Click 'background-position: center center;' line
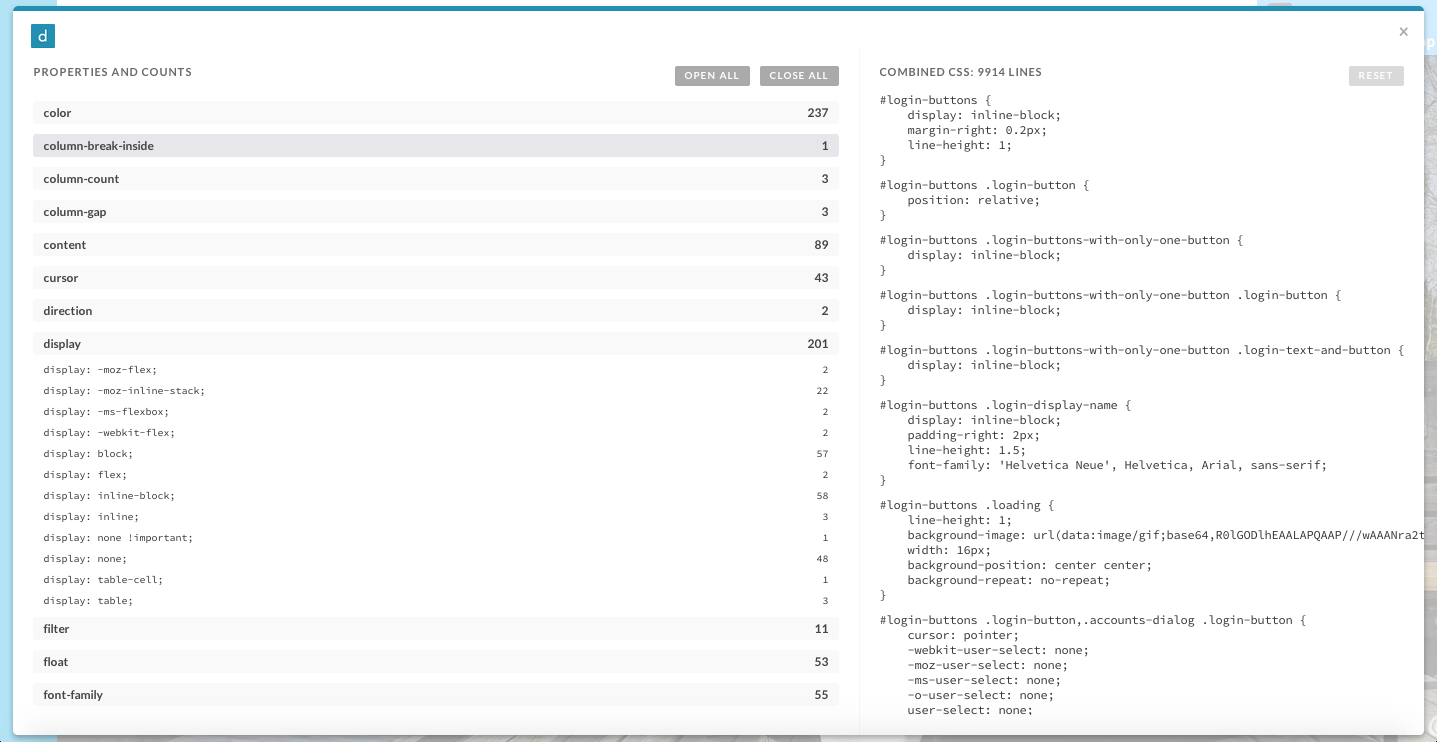 pos(1030,565)
